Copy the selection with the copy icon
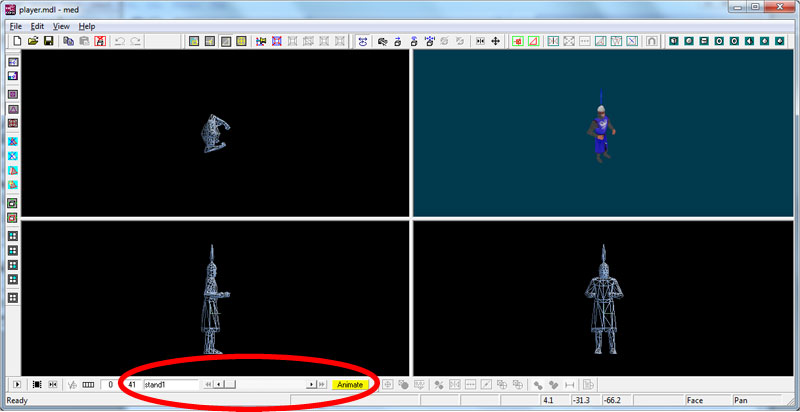 (x=68, y=41)
